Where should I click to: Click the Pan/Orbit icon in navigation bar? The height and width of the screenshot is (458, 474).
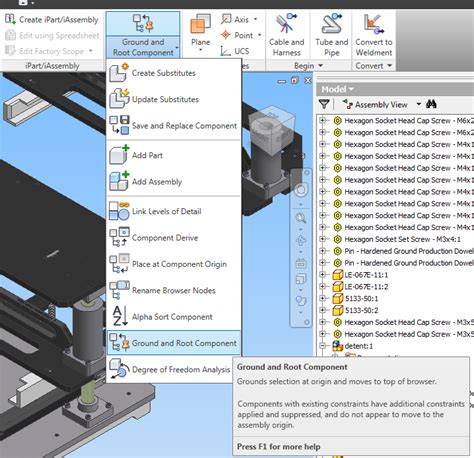[301, 240]
